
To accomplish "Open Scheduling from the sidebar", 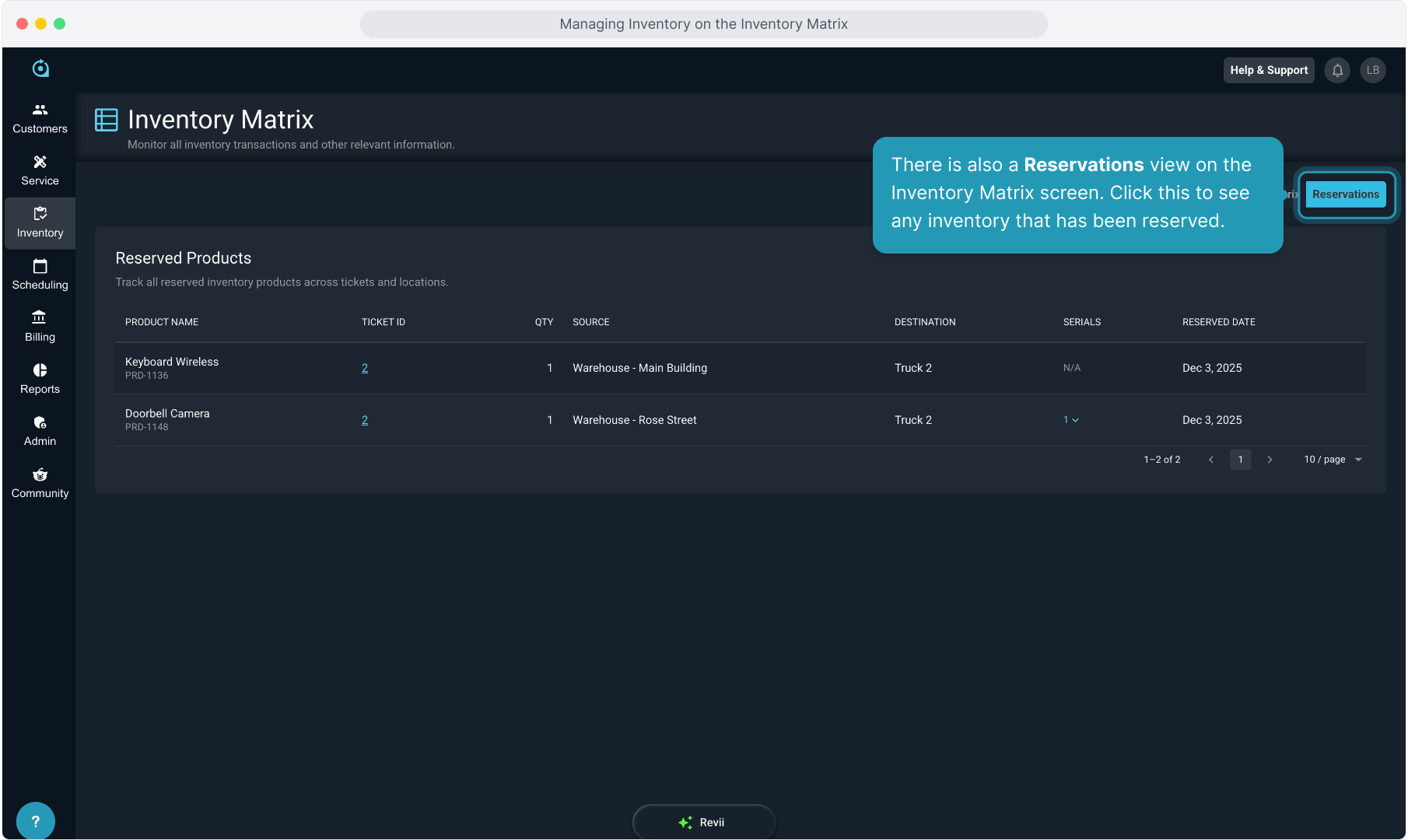I will [40, 275].
